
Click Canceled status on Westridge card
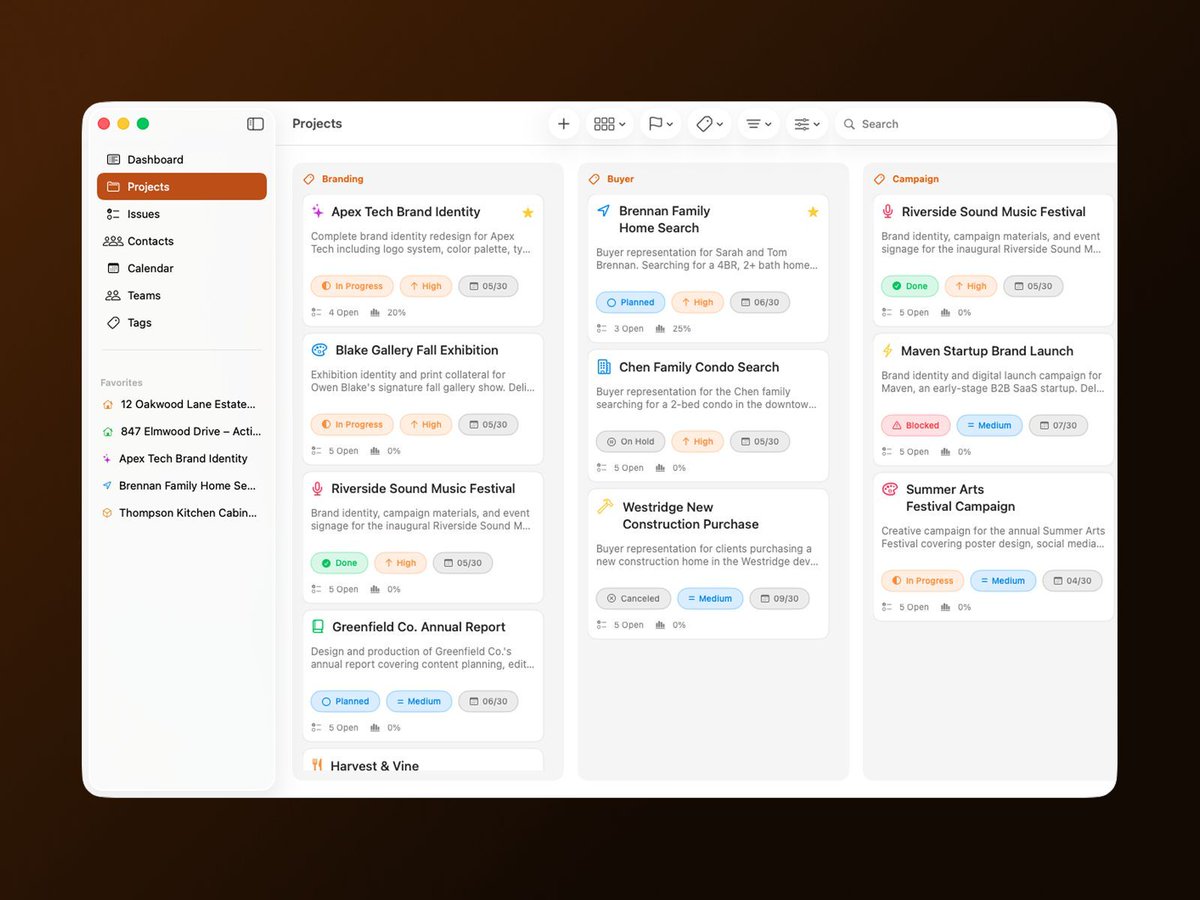633,599
